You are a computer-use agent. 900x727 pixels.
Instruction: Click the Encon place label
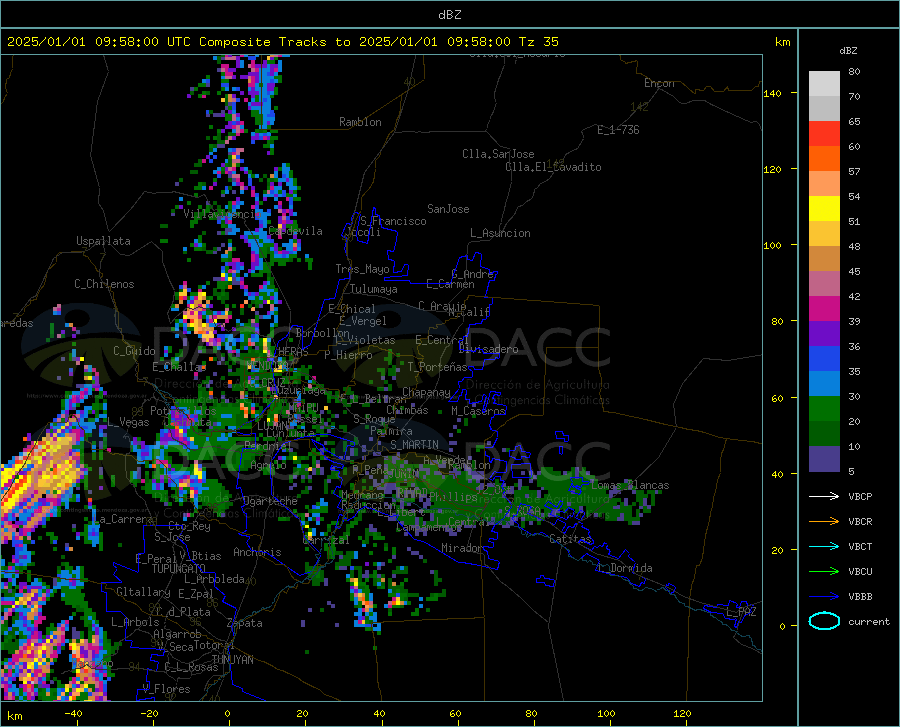659,83
